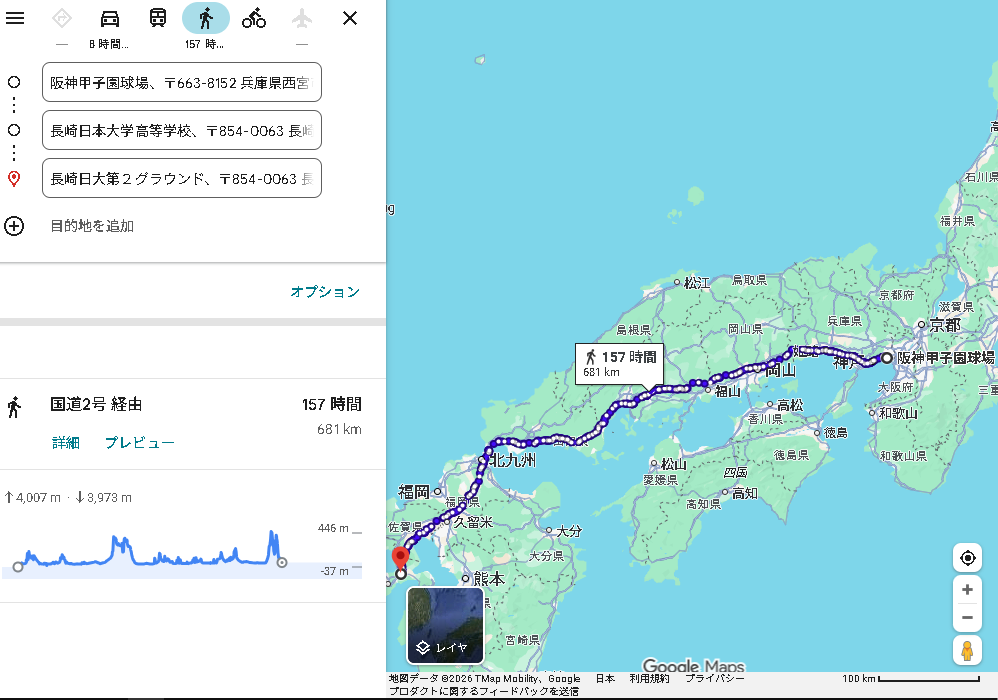Zoom in on the map

click(x=967, y=590)
